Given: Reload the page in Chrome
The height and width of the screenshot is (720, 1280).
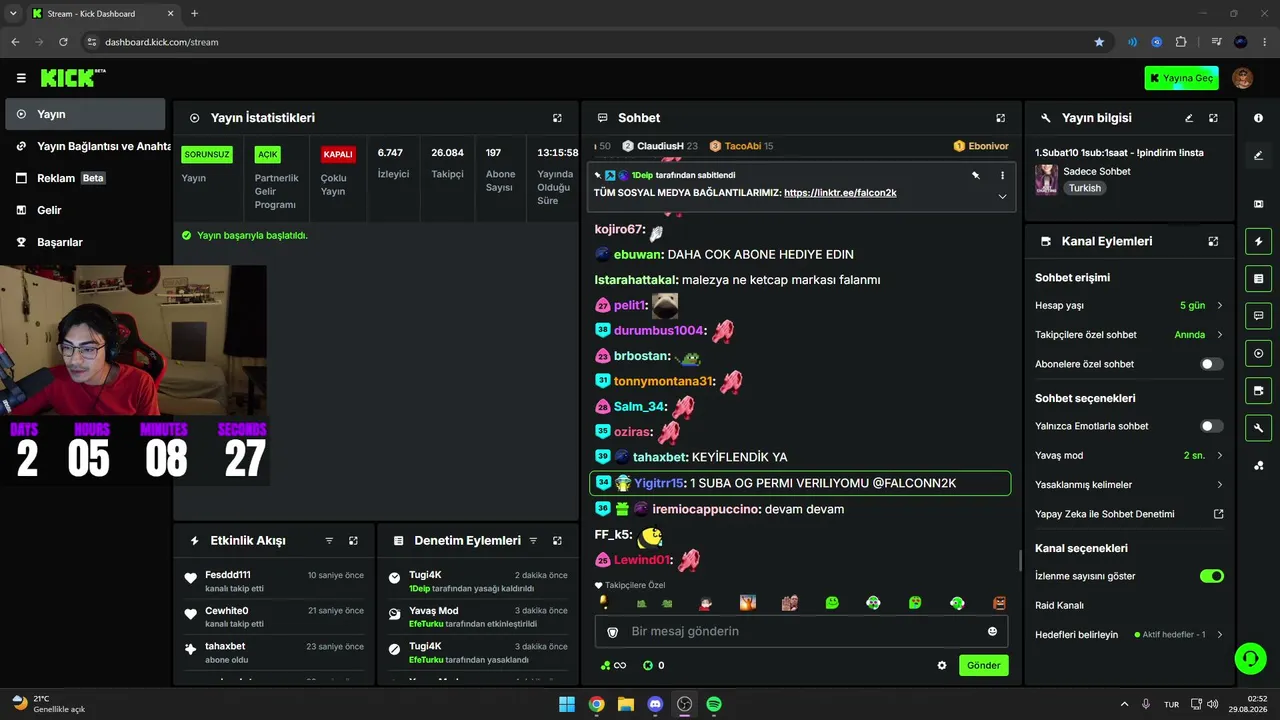Looking at the screenshot, I should (x=63, y=42).
